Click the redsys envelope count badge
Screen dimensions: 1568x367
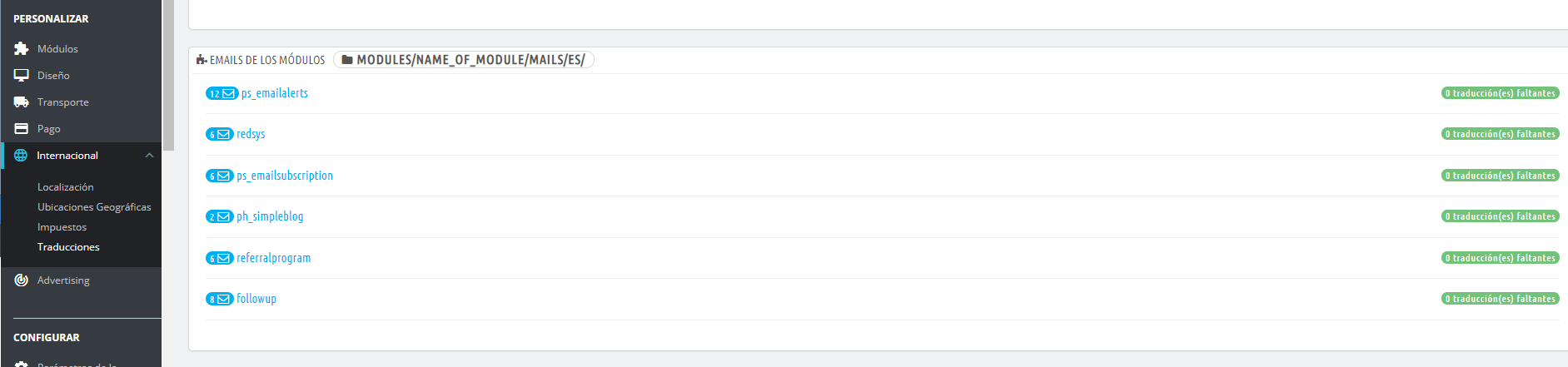219,134
